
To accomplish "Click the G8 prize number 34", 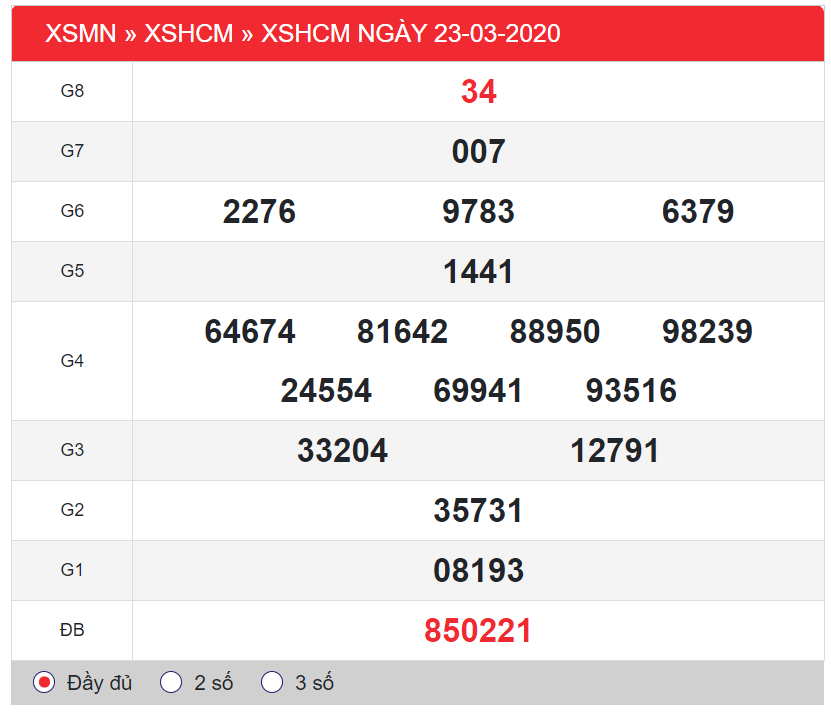I will [478, 92].
